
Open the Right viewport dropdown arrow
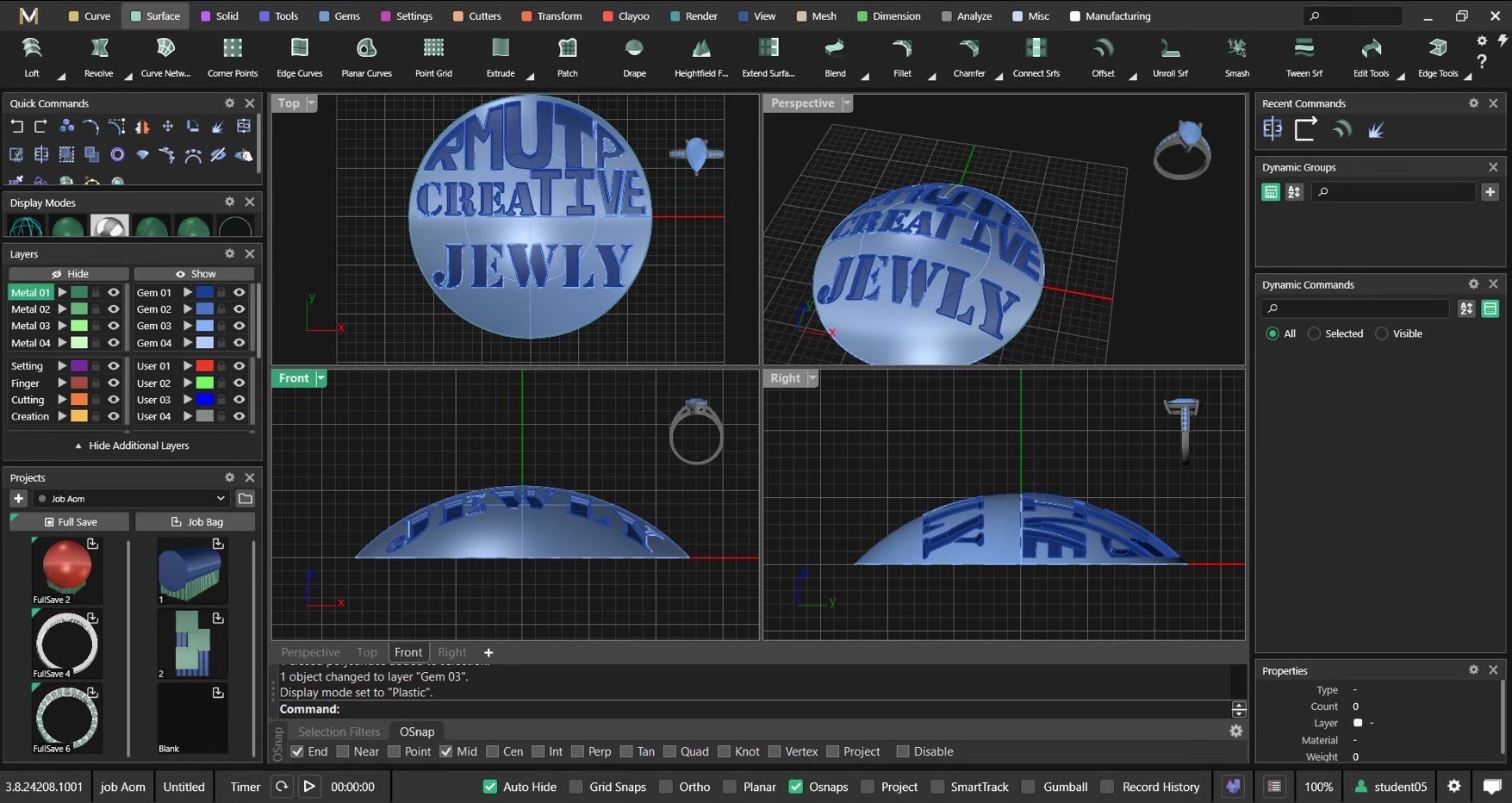812,378
